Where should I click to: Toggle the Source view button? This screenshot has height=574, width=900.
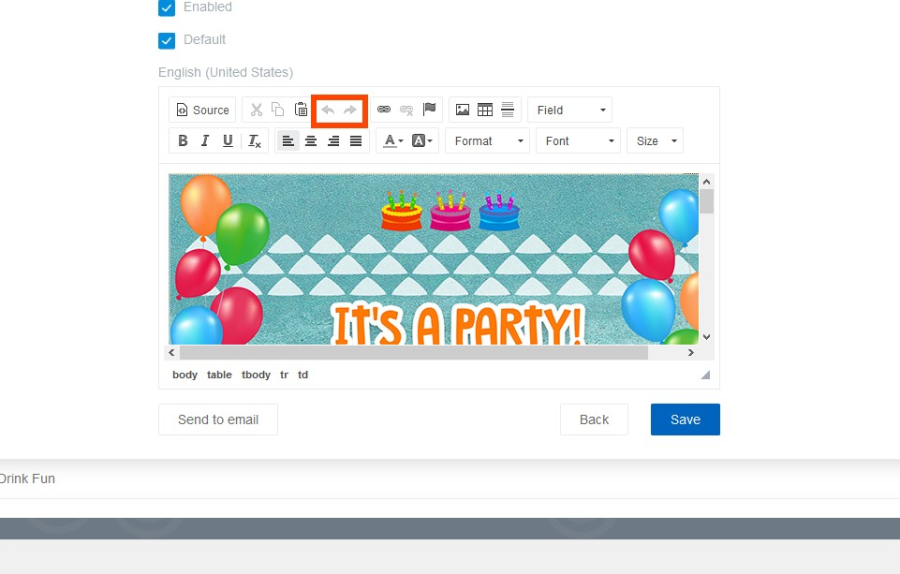coord(202,110)
